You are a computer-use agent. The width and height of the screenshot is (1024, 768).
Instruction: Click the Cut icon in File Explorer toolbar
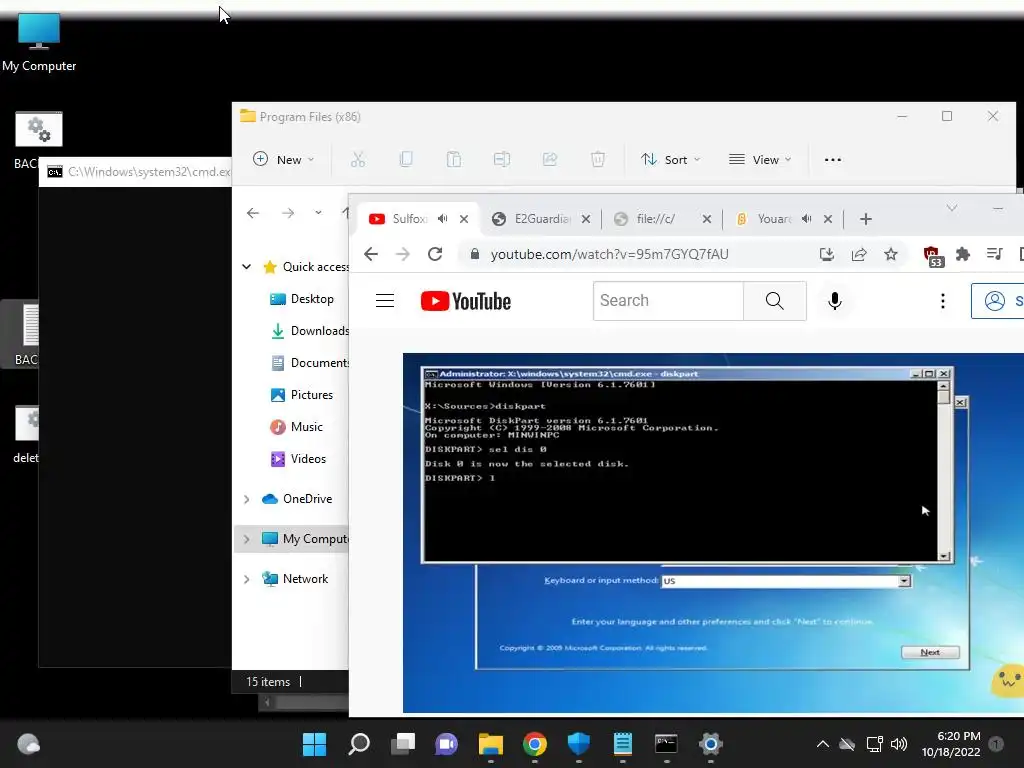click(358, 159)
